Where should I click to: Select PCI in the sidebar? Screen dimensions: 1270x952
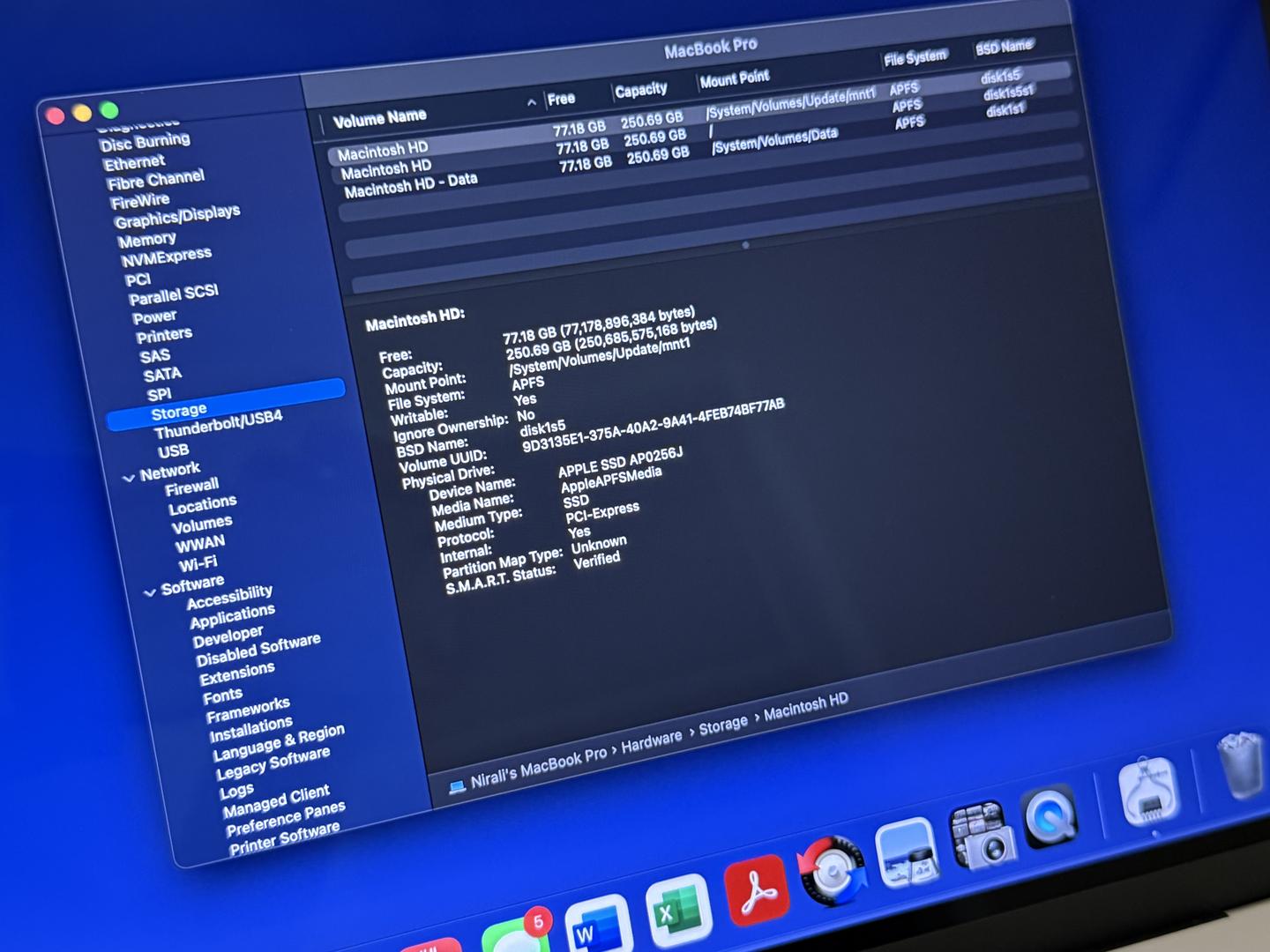click(x=138, y=280)
